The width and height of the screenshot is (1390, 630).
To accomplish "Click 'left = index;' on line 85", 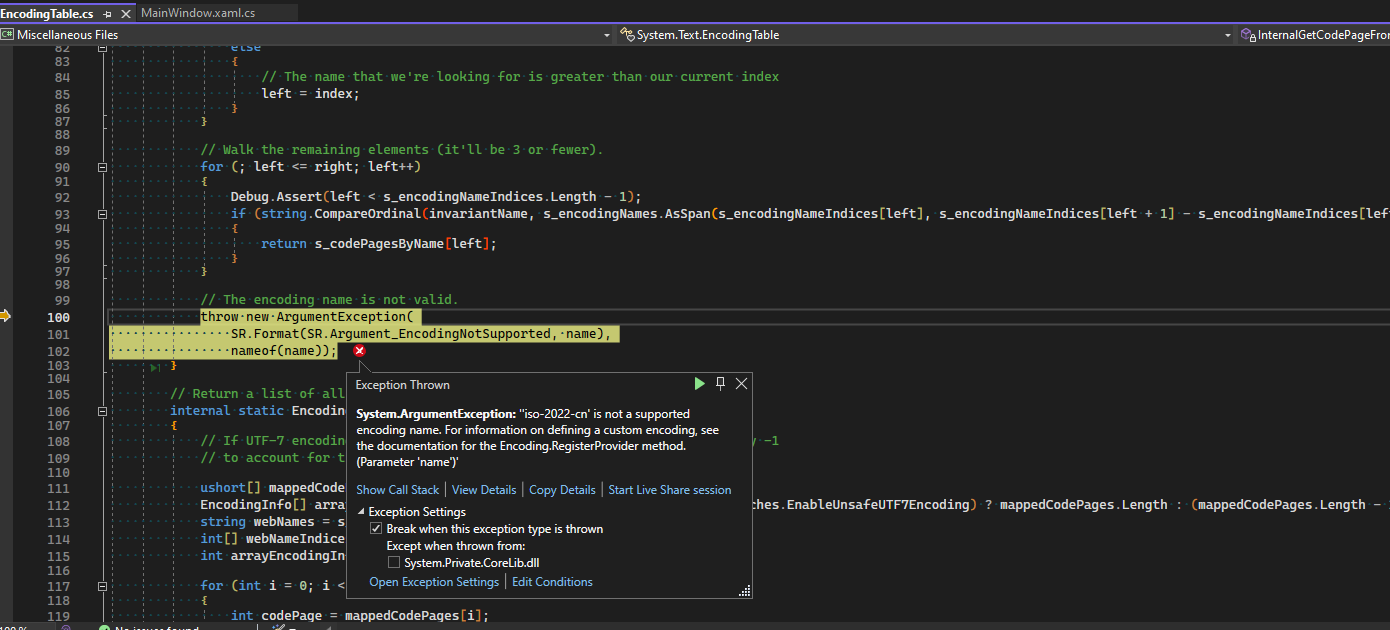I will (310, 93).
